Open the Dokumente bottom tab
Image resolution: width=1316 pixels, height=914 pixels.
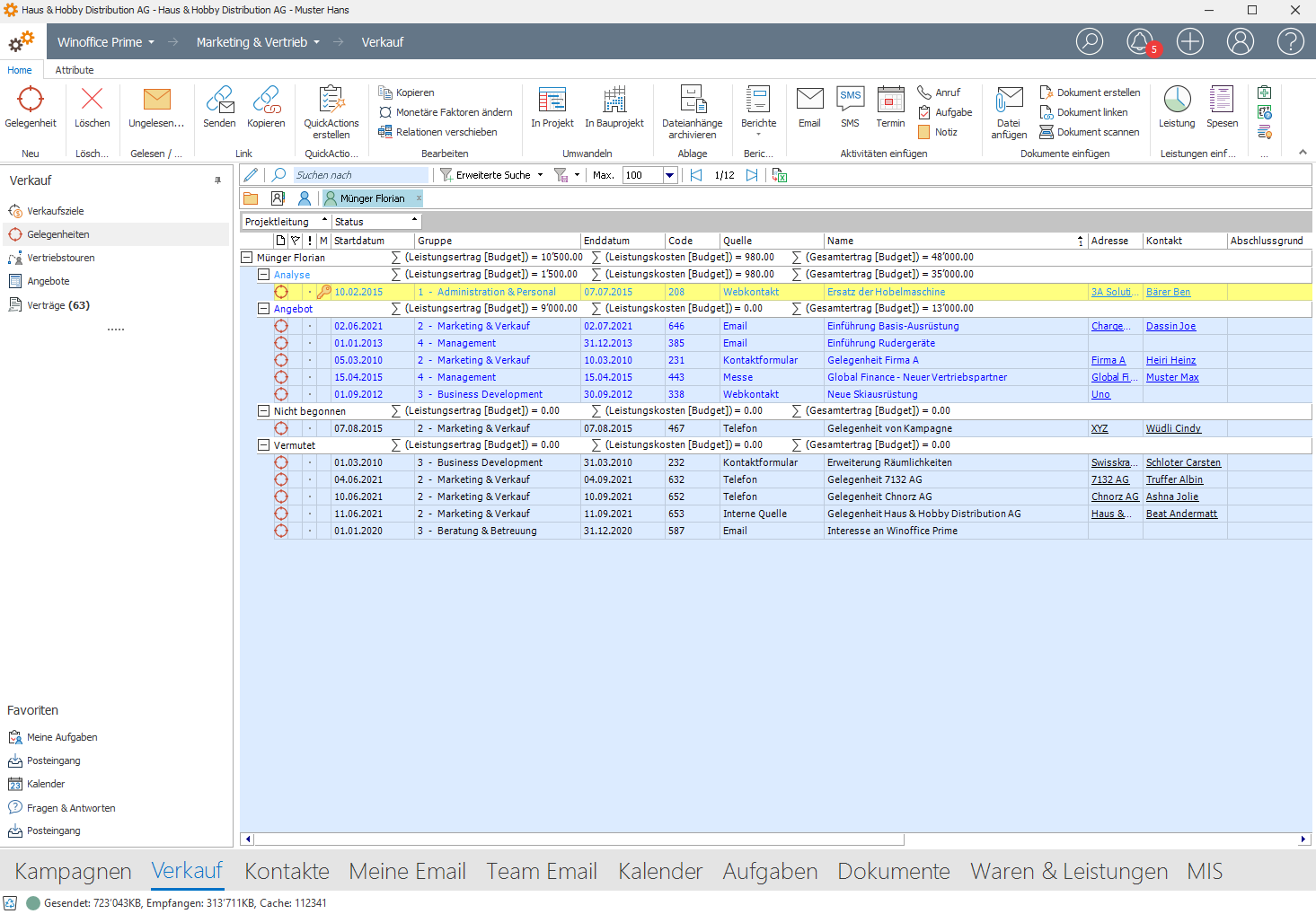(x=894, y=871)
